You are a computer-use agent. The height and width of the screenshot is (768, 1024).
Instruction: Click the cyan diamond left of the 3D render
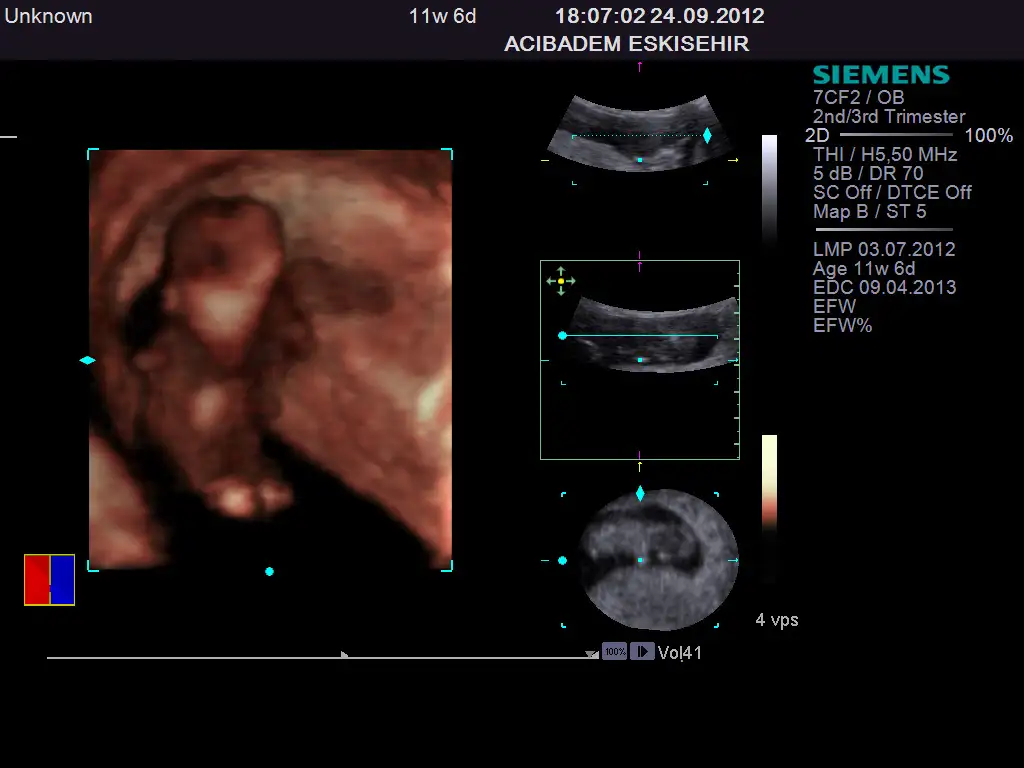coord(87,360)
